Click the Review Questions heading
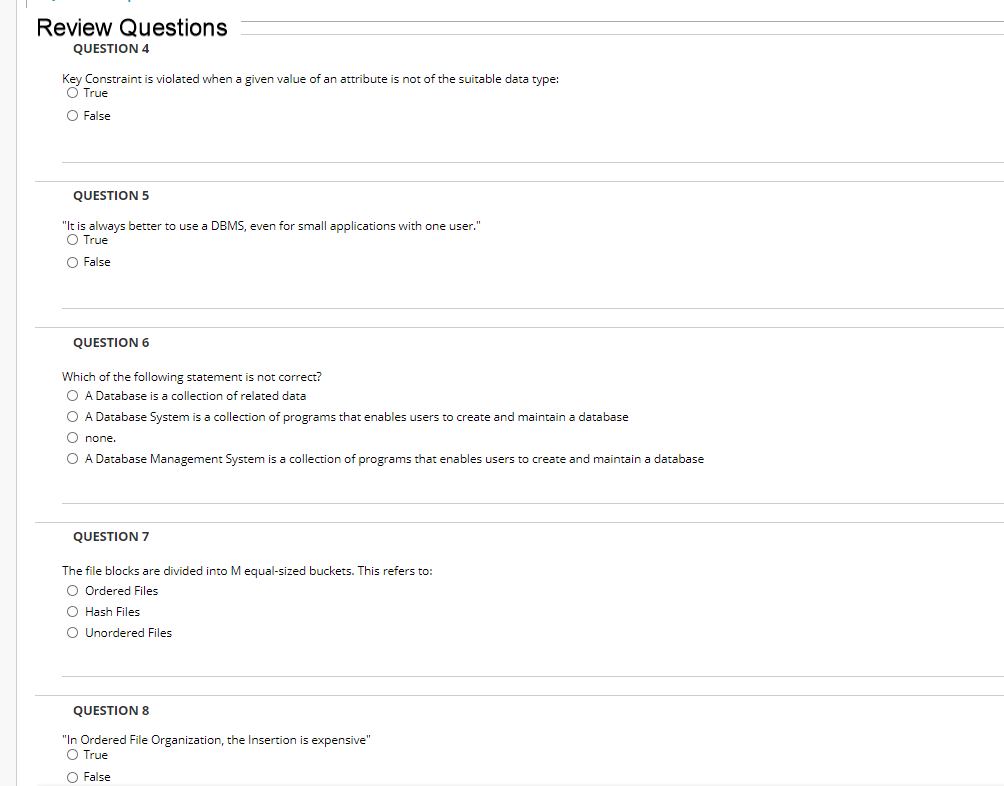1004x786 pixels. [132, 28]
